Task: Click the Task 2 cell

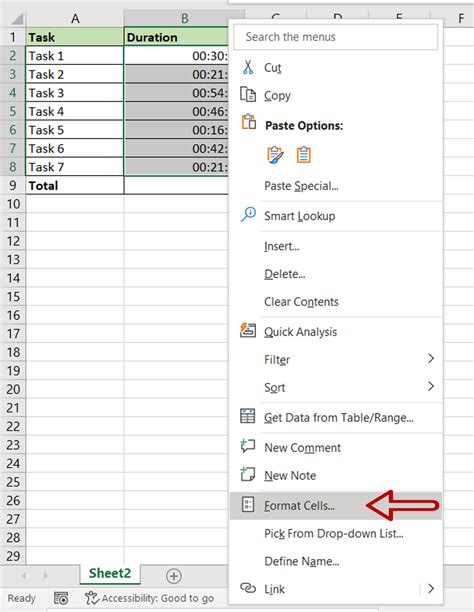Action: pos(75,74)
